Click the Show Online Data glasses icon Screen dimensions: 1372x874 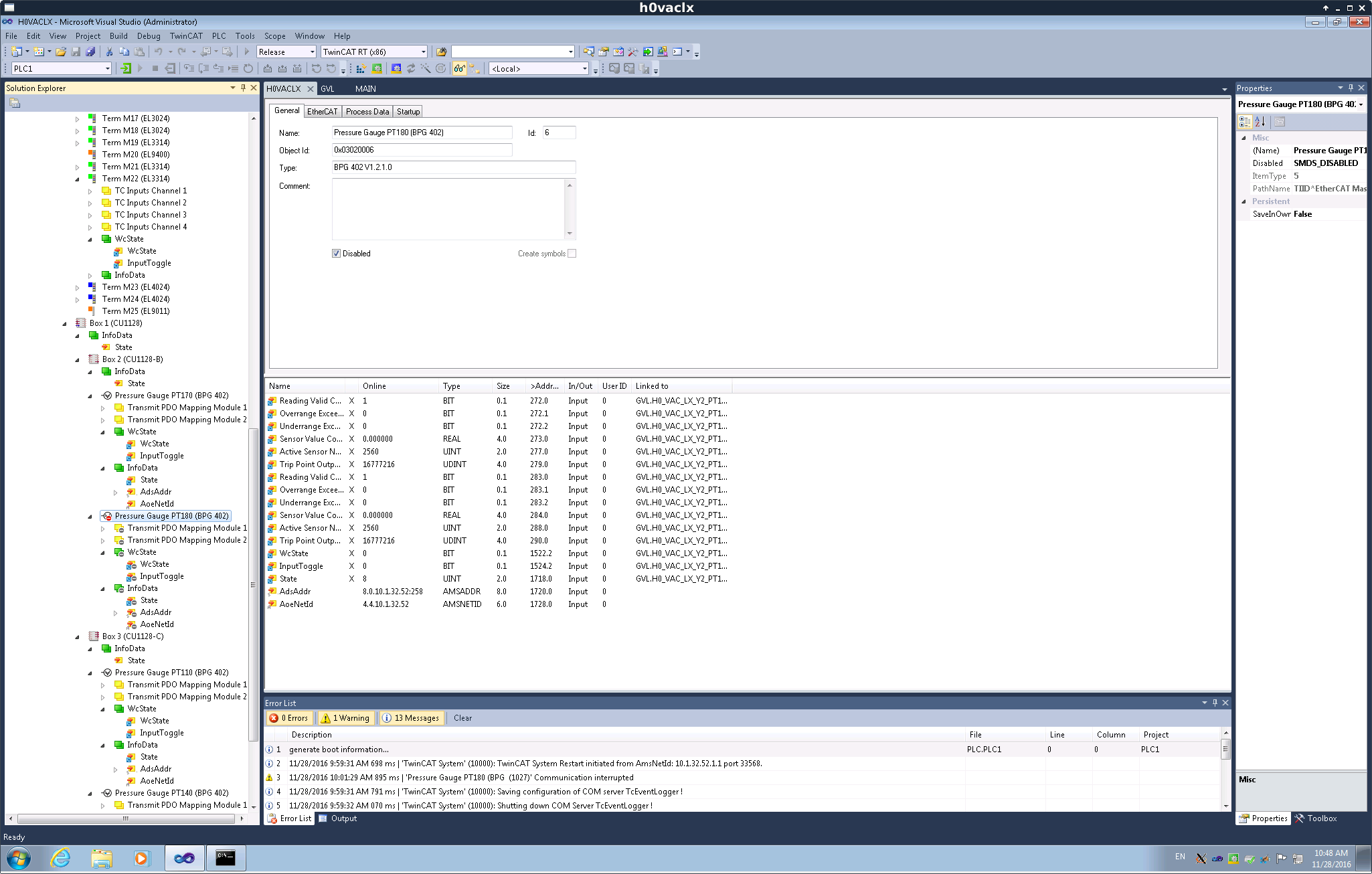pyautogui.click(x=459, y=68)
